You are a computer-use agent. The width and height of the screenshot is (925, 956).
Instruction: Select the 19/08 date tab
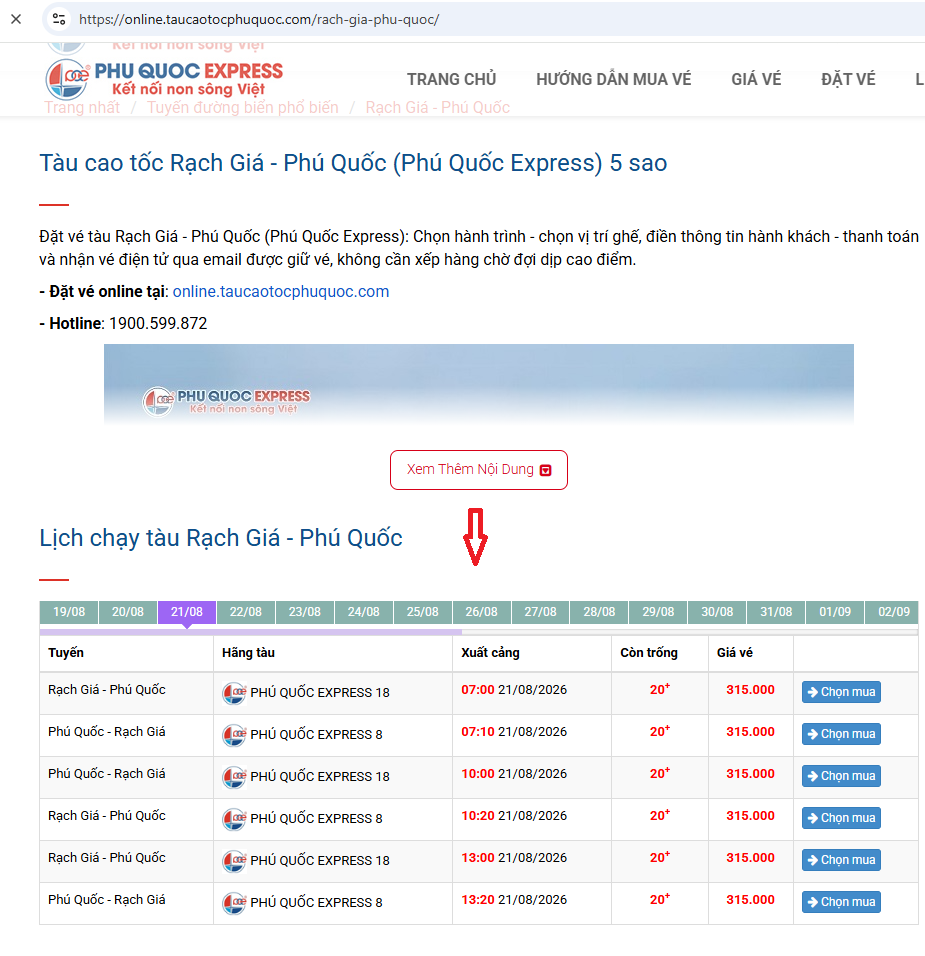69,612
